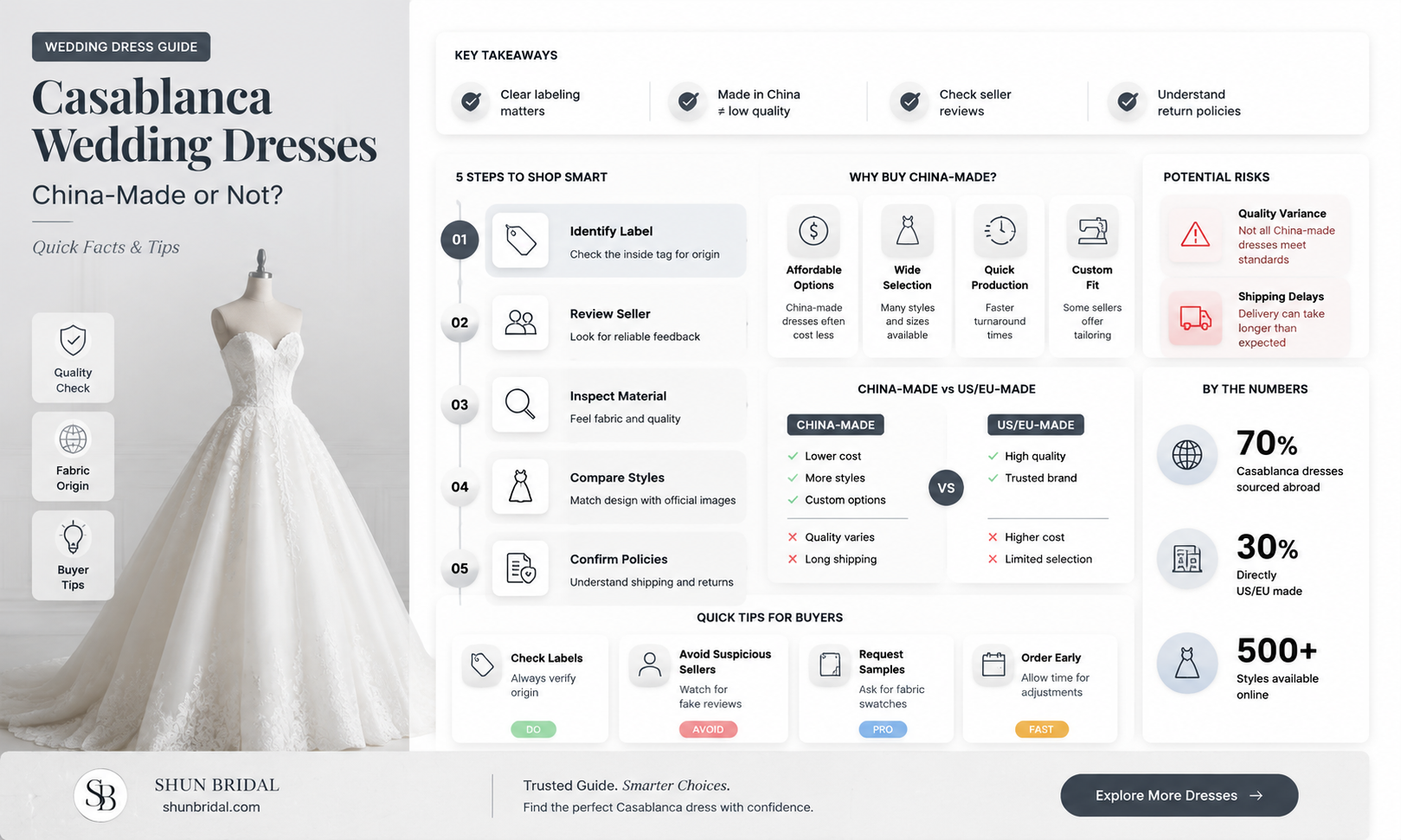Viewport: 1401px width, 840px height.
Task: Click the Identify Label tag icon
Action: coord(520,240)
